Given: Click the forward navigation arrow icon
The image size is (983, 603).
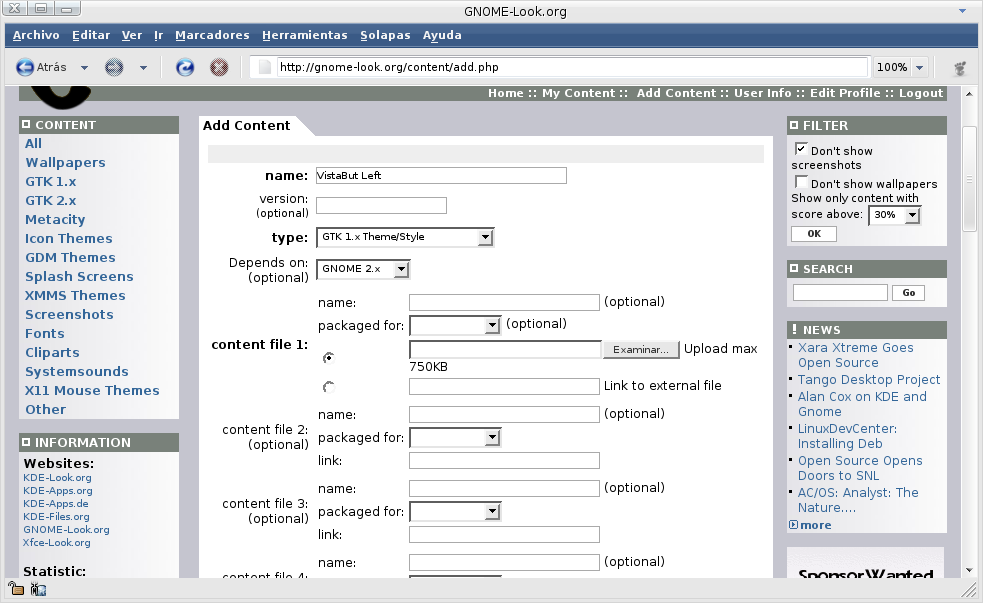Looking at the screenshot, I should pos(113,67).
